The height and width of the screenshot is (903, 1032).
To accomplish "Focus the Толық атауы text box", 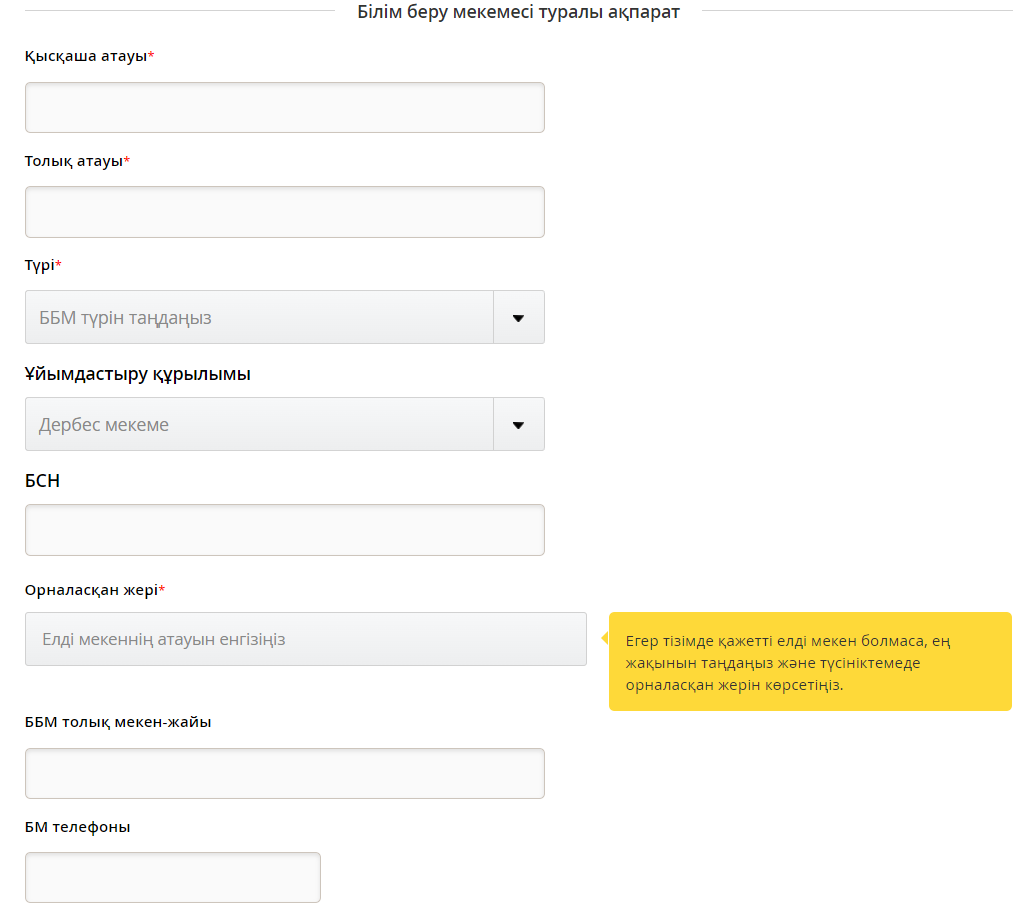I will point(284,212).
